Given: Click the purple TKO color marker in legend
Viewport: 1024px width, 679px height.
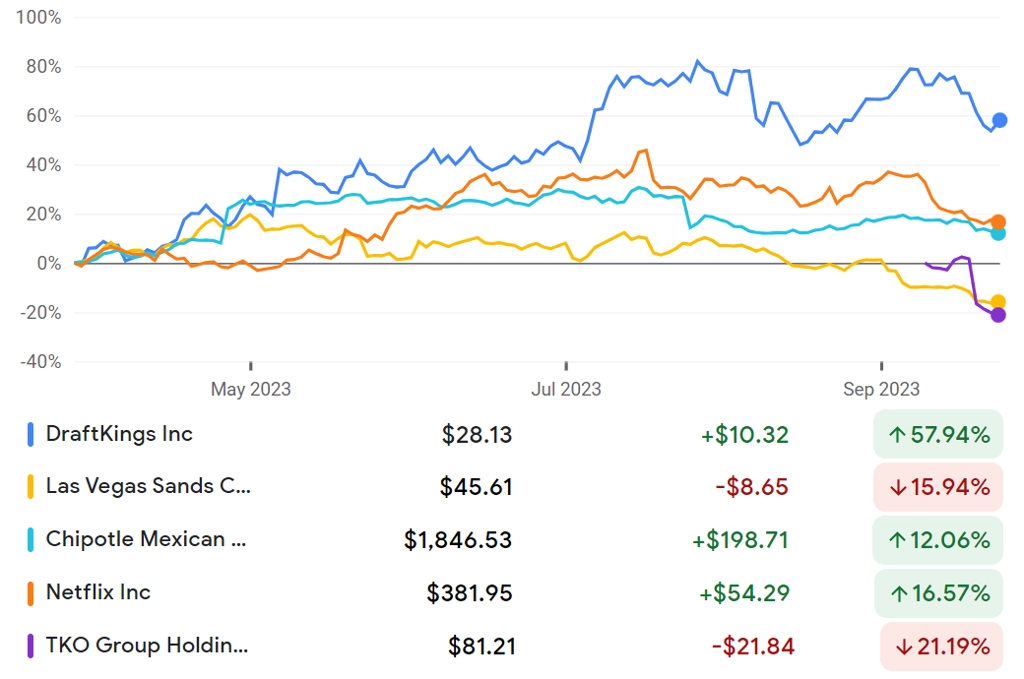Looking at the screenshot, I should click(30, 646).
